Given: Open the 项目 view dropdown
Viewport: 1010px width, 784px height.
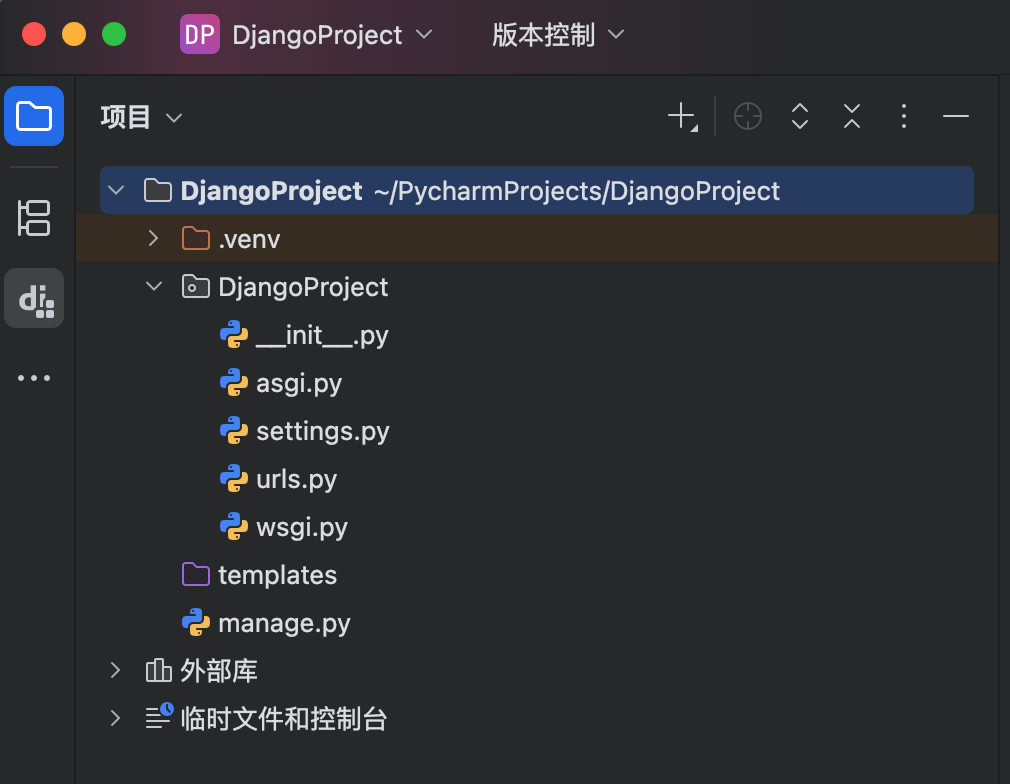Looking at the screenshot, I should click(141, 117).
